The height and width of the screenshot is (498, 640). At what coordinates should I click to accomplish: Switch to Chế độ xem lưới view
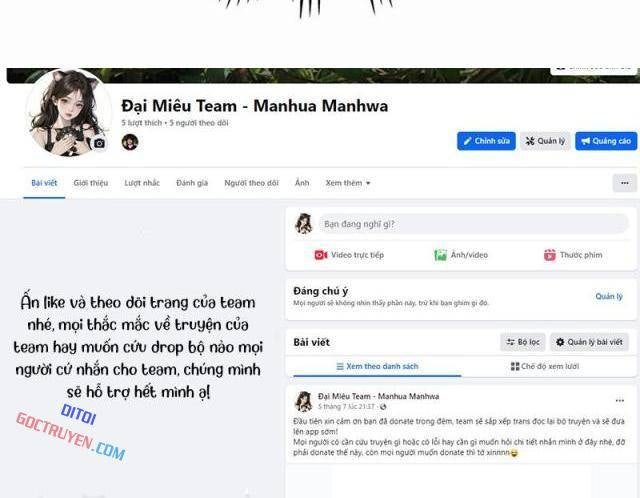(544, 366)
